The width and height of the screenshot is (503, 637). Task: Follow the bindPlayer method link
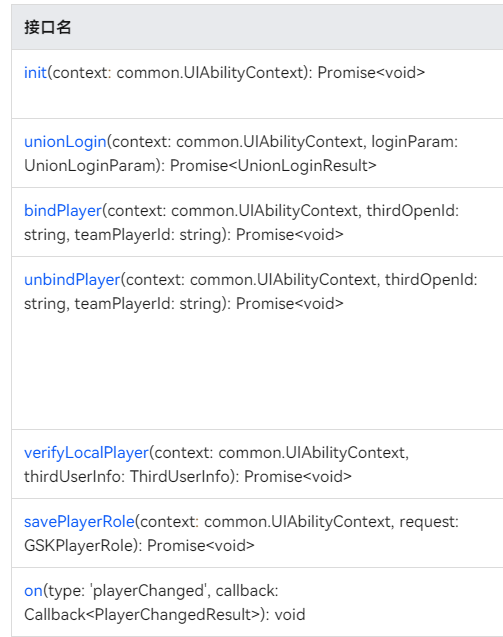pyautogui.click(x=63, y=211)
